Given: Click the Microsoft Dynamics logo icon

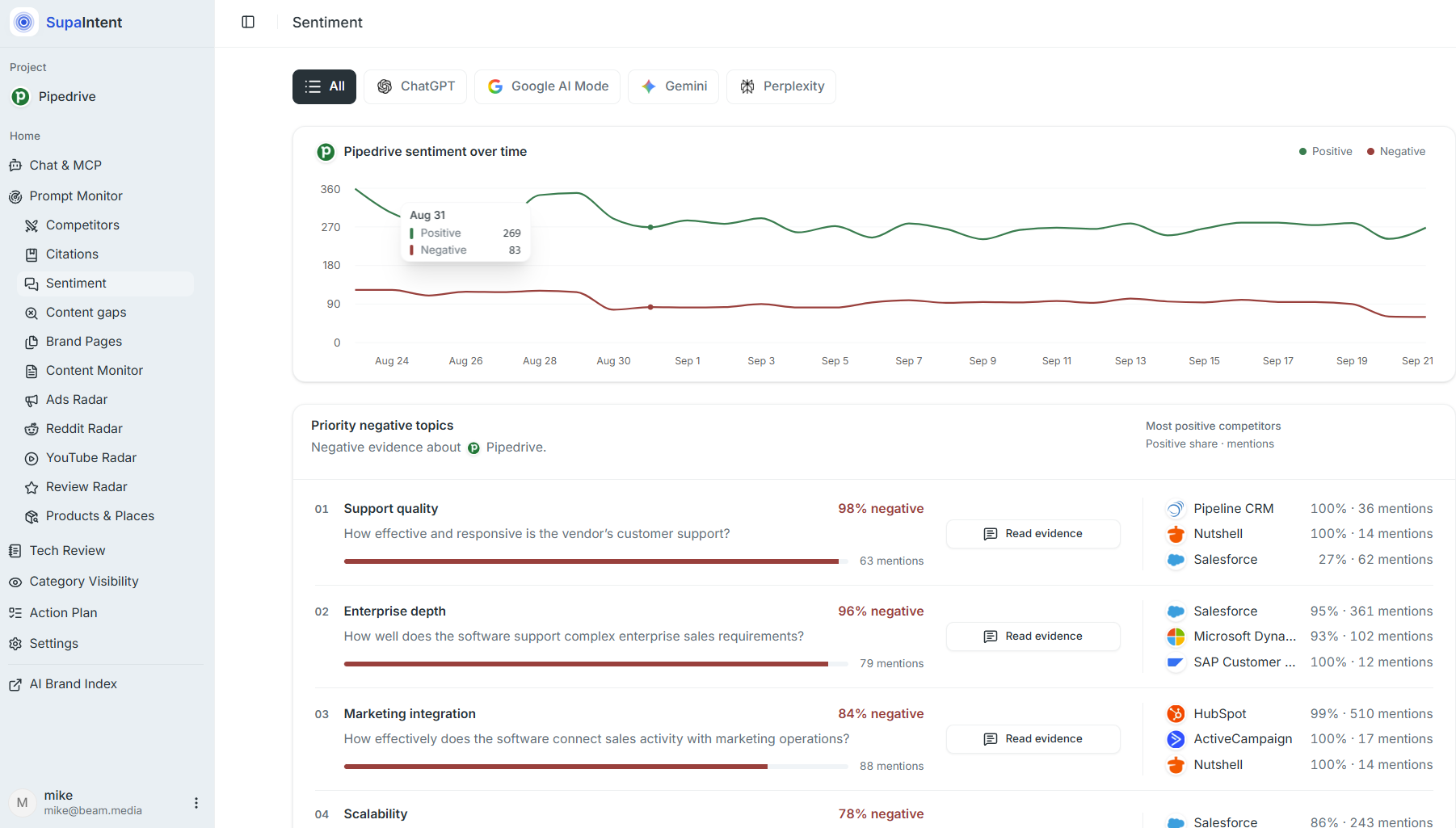Looking at the screenshot, I should pos(1176,637).
